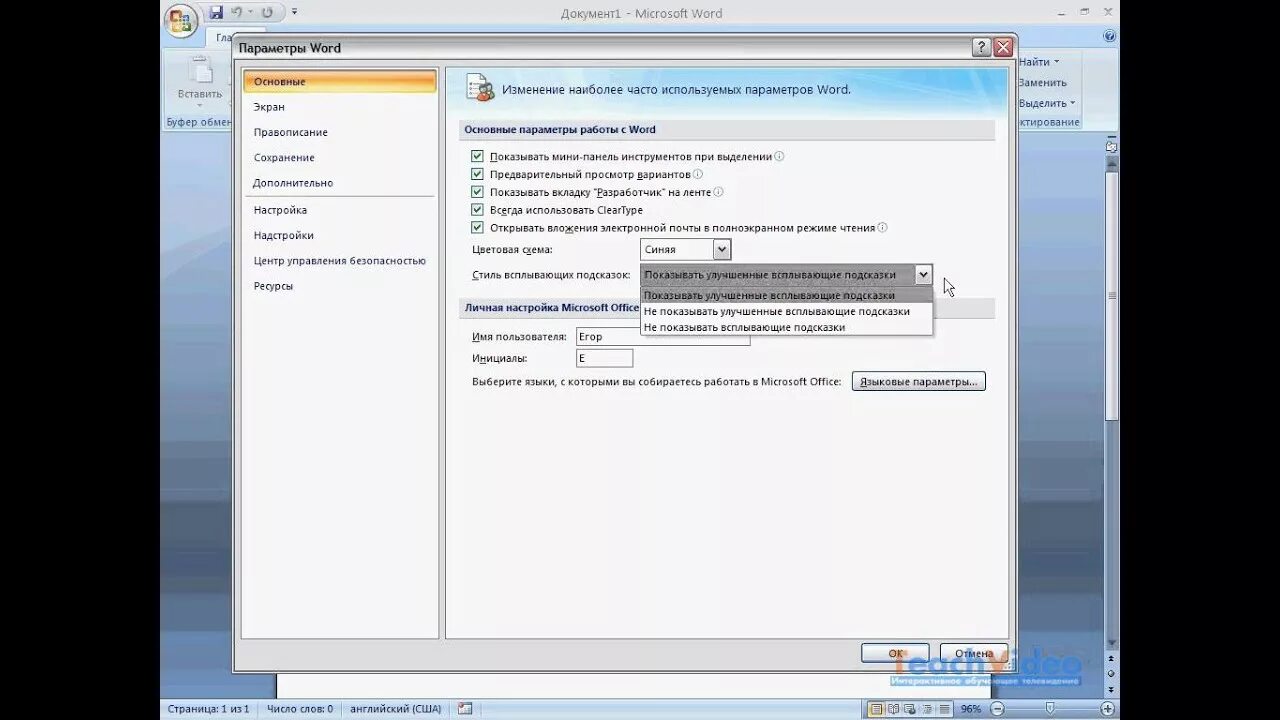Click info icon next to mini-toolbar option

click(779, 156)
